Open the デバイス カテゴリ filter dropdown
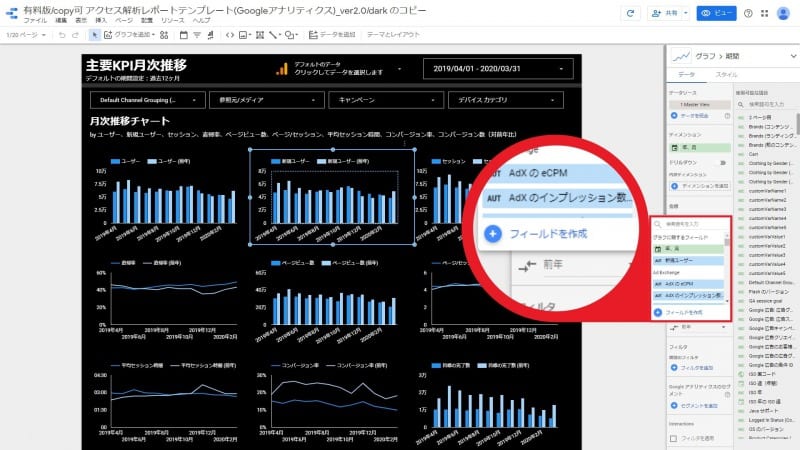Viewport: 800px width, 450px height. (506, 100)
